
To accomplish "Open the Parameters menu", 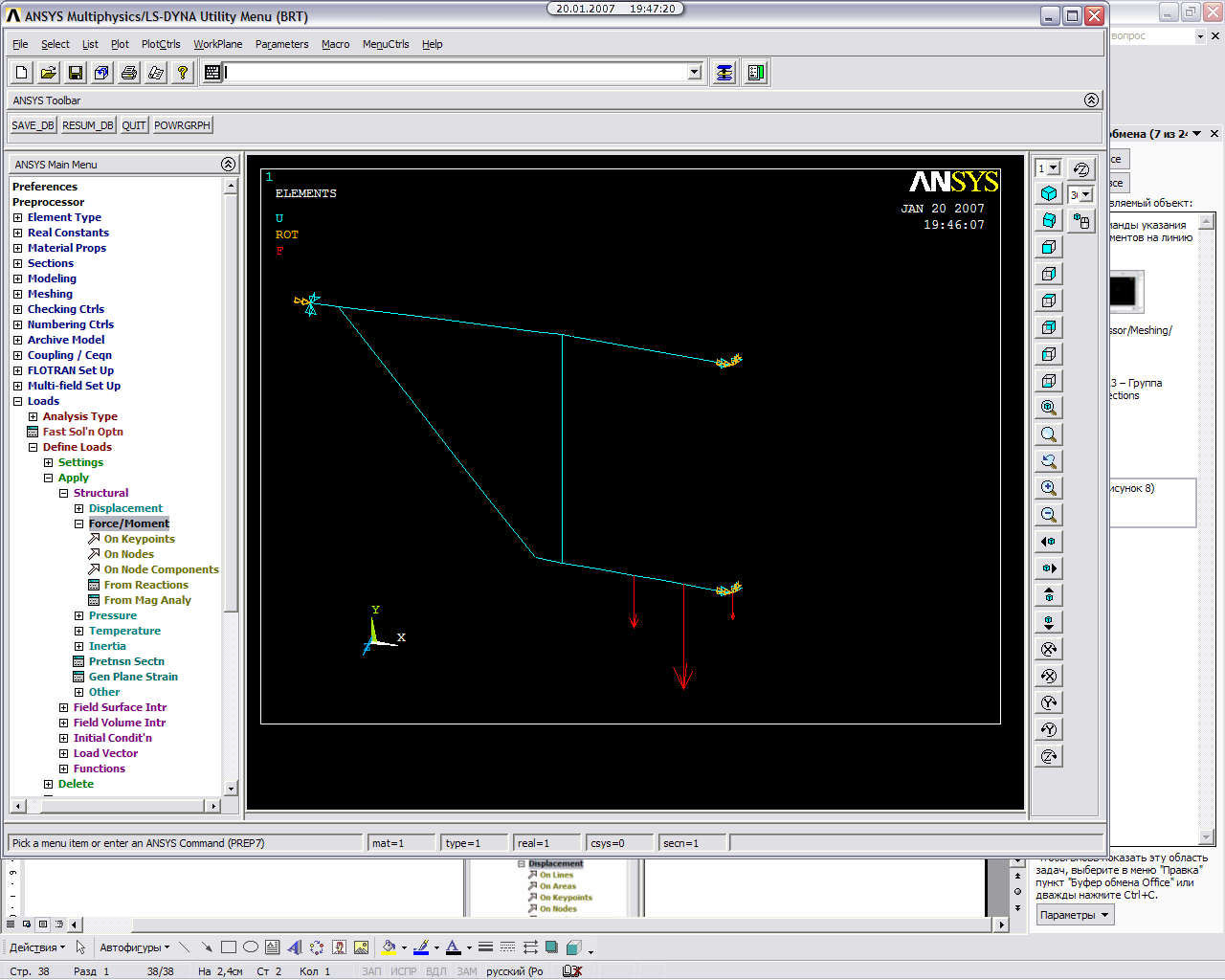I will [282, 44].
